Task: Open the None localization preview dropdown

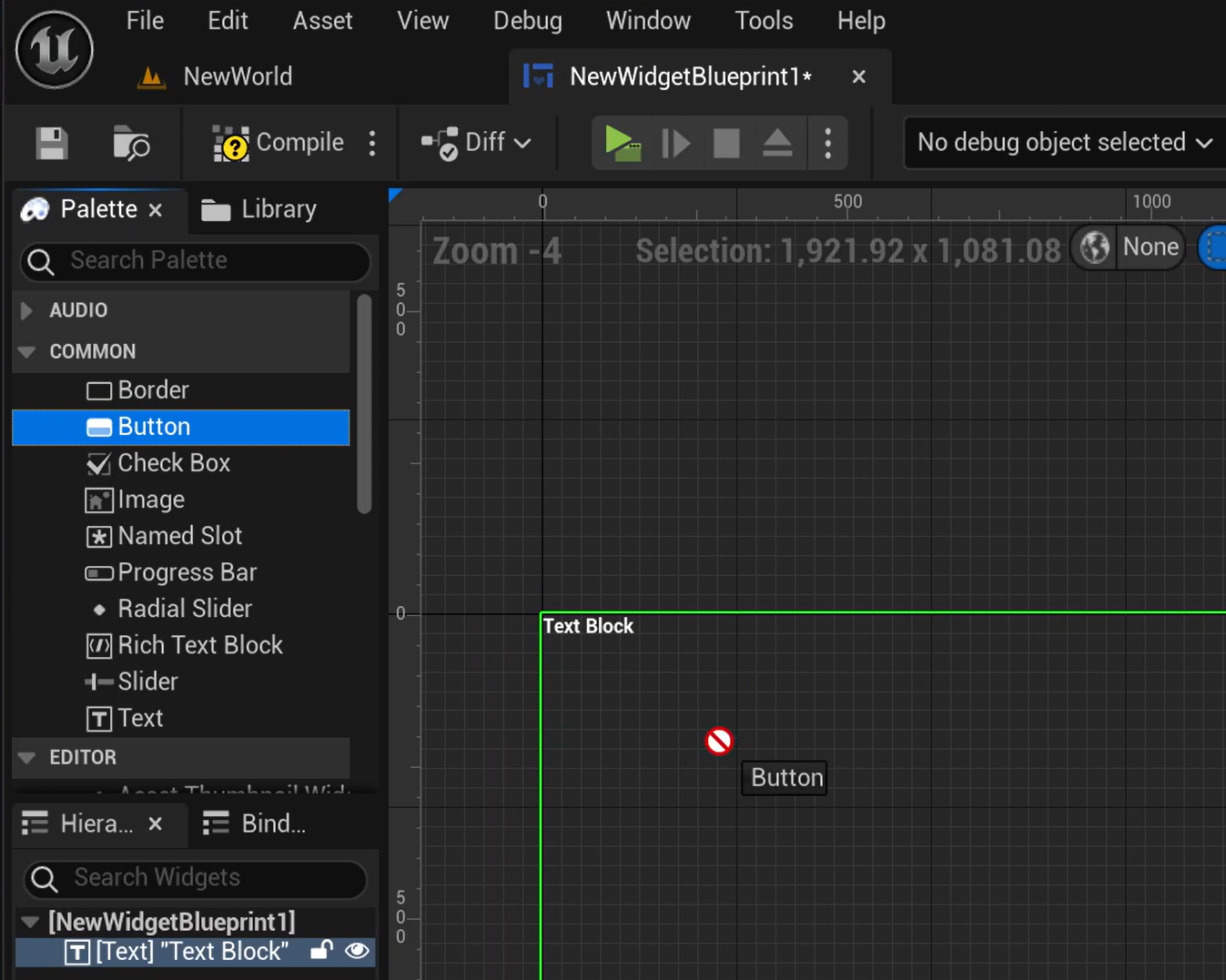Action: [x=1150, y=248]
